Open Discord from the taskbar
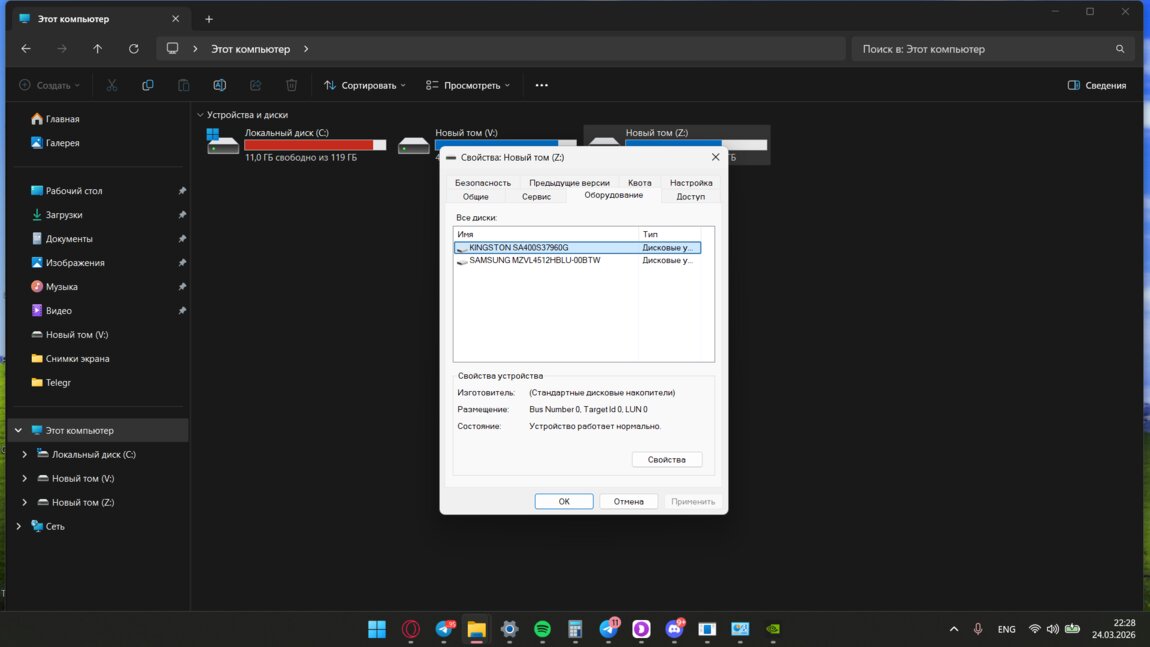 click(x=674, y=629)
